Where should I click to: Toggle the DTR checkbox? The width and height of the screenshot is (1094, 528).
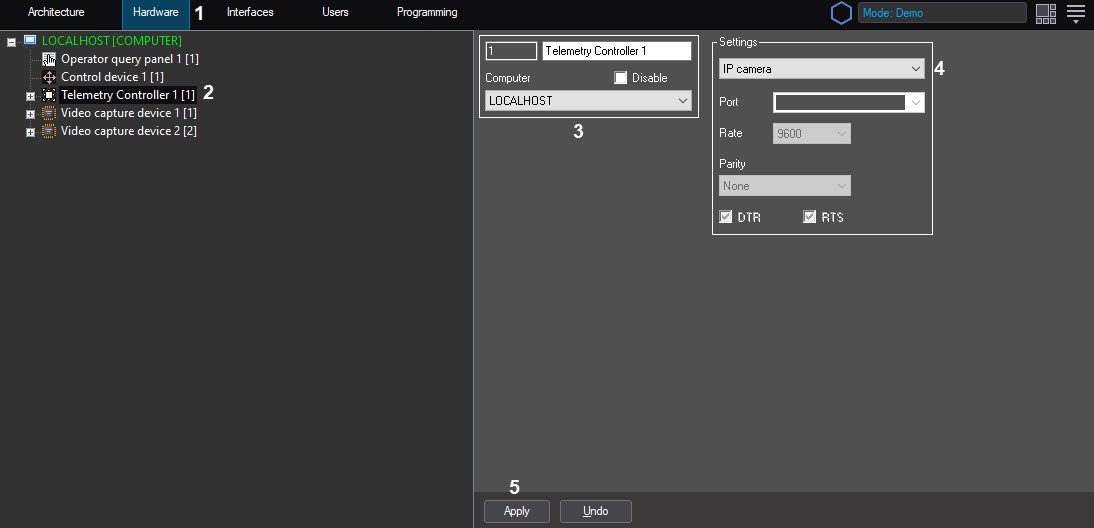(x=726, y=217)
